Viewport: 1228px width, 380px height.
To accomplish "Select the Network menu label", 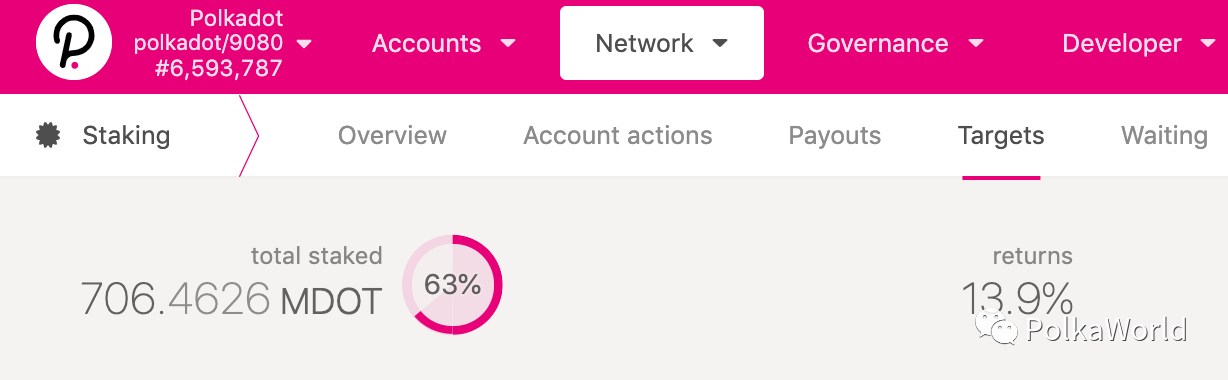I will click(644, 44).
